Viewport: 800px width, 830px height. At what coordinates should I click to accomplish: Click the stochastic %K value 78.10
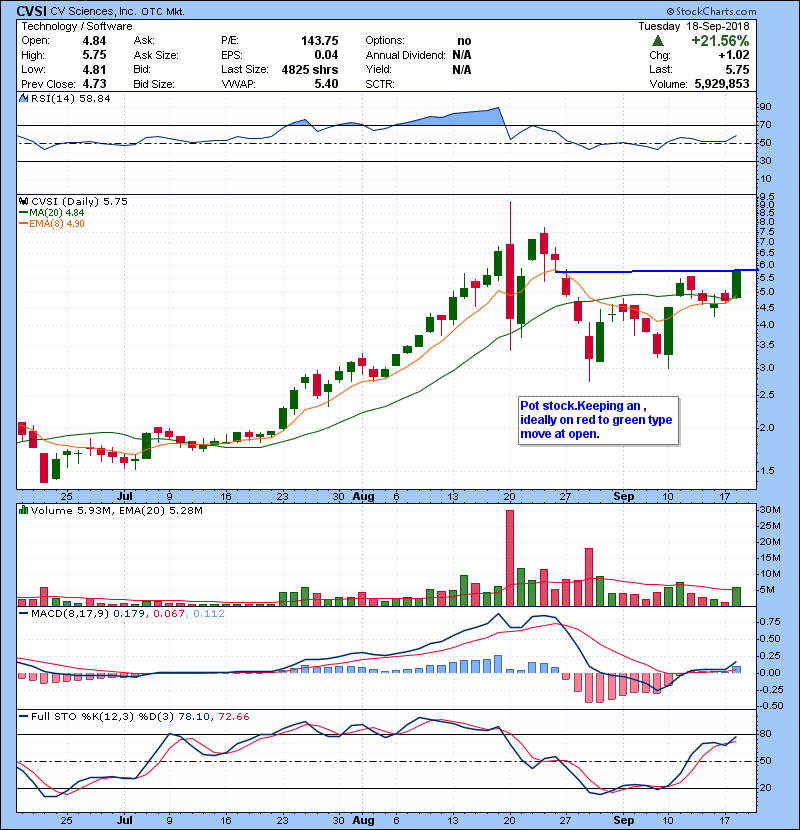coord(194,716)
